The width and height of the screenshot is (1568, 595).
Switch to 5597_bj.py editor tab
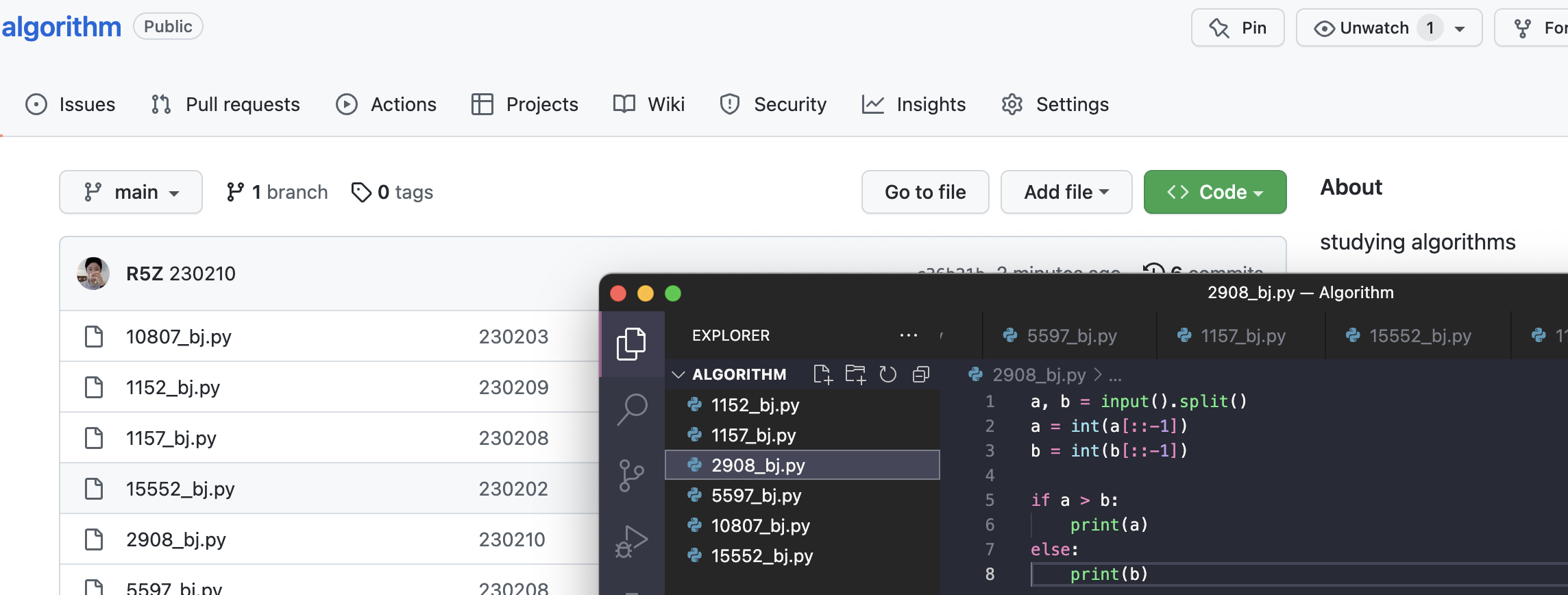[1069, 335]
